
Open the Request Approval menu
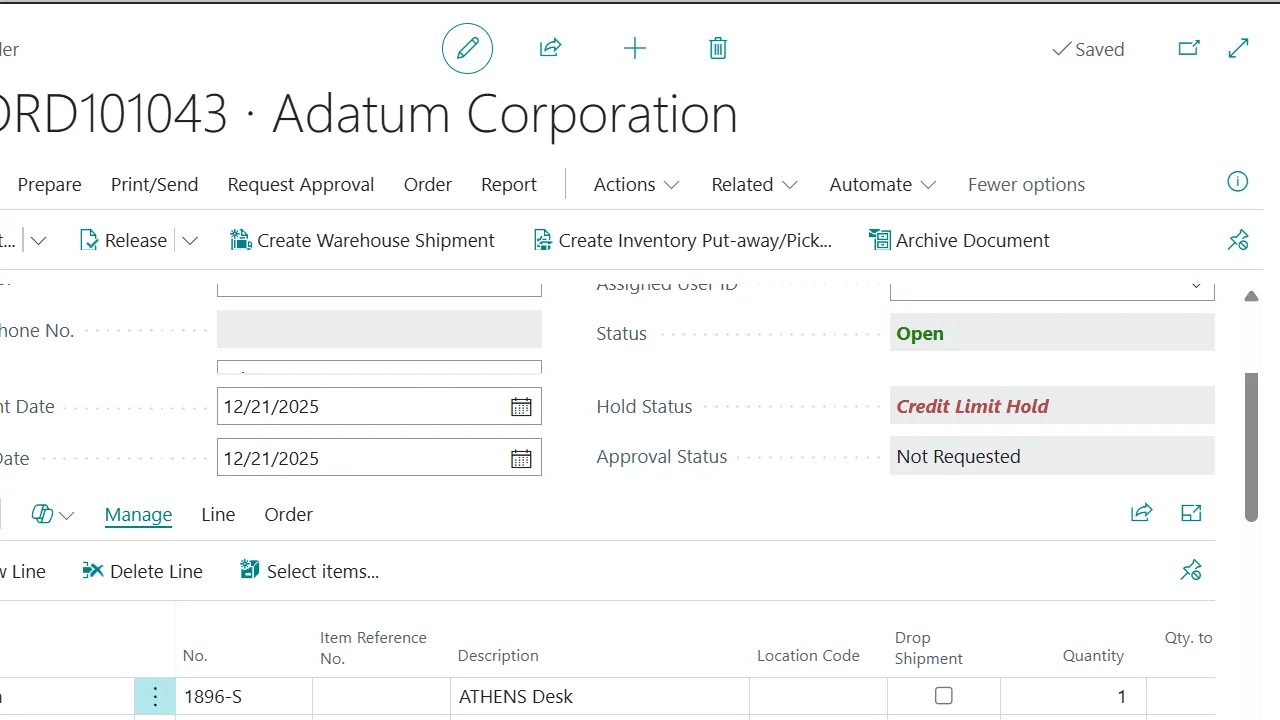(301, 185)
